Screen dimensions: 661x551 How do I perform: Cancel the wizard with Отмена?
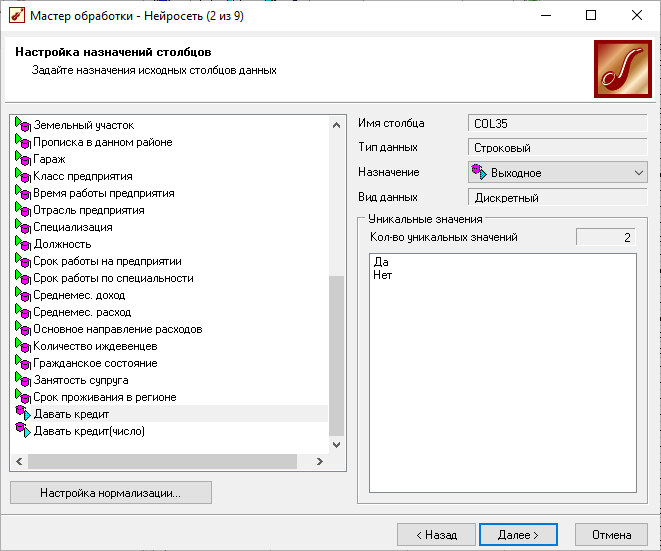[611, 535]
